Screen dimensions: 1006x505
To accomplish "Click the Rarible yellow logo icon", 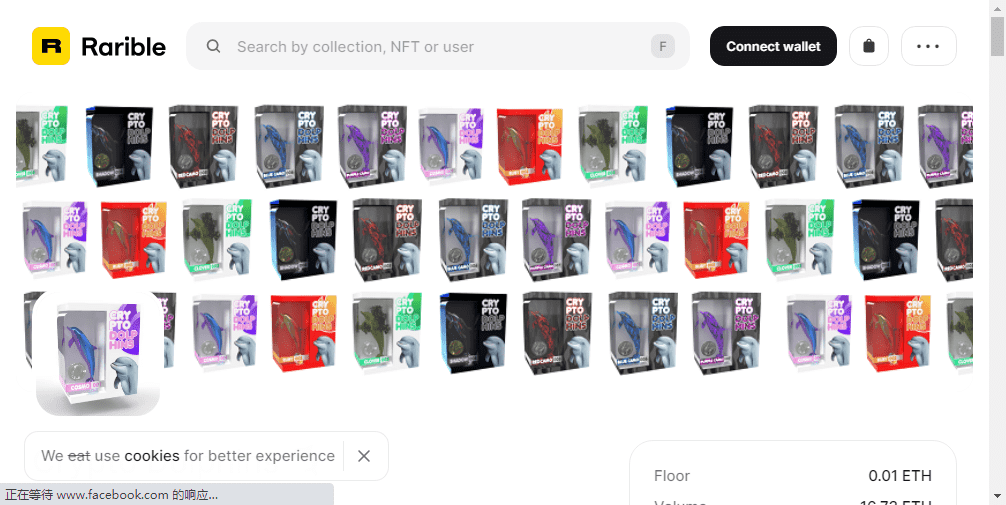I will 50,46.
